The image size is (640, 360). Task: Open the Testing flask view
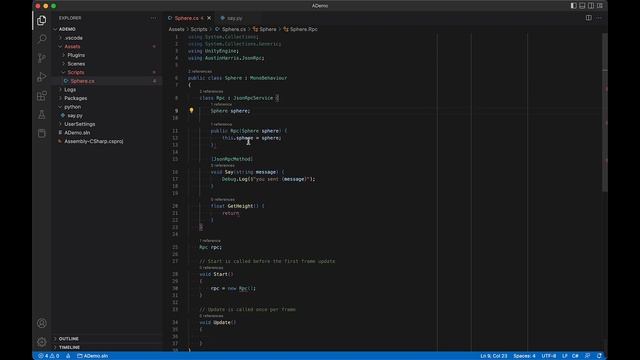(42, 114)
